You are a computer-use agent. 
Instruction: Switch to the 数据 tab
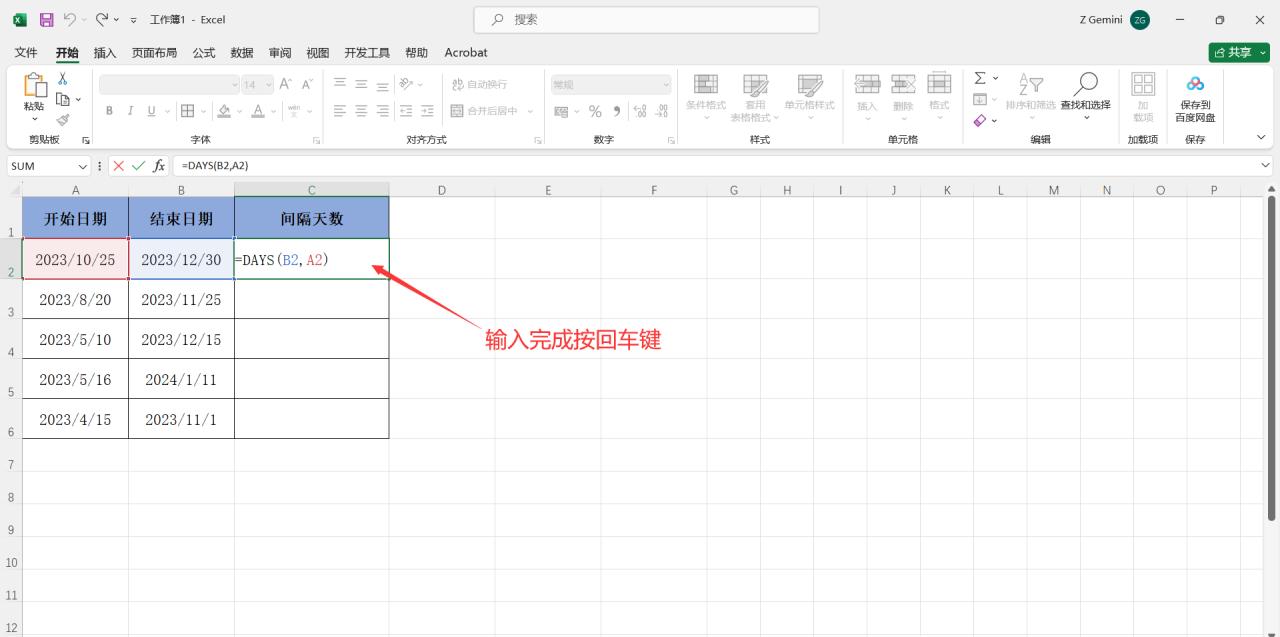[x=241, y=52]
